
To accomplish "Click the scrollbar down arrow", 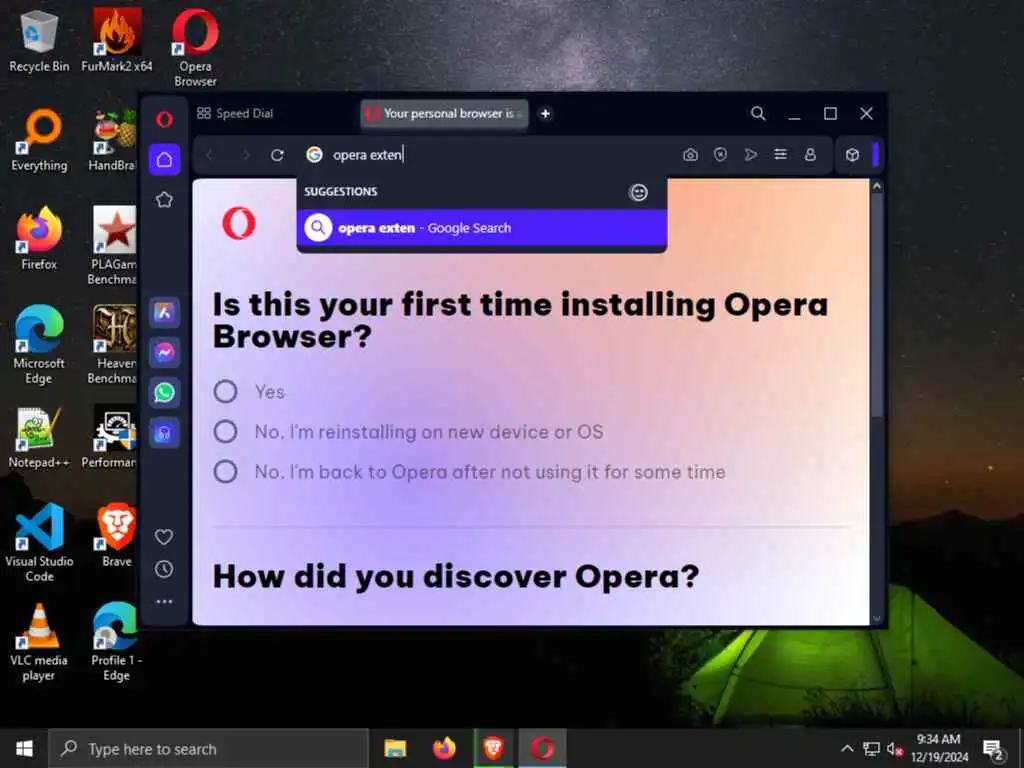I will click(x=876, y=618).
